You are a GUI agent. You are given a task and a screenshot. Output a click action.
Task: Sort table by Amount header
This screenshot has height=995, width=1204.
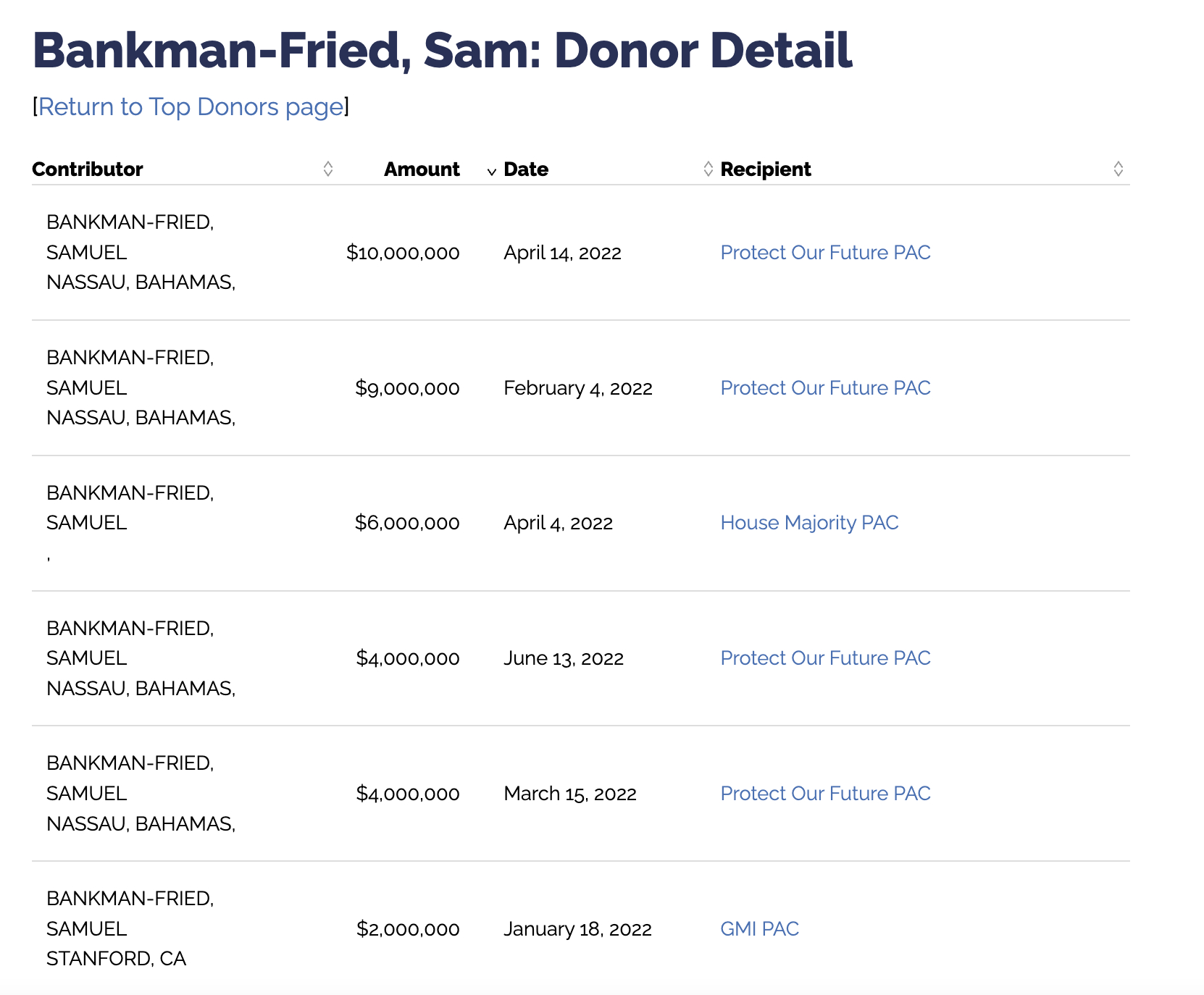tap(422, 169)
